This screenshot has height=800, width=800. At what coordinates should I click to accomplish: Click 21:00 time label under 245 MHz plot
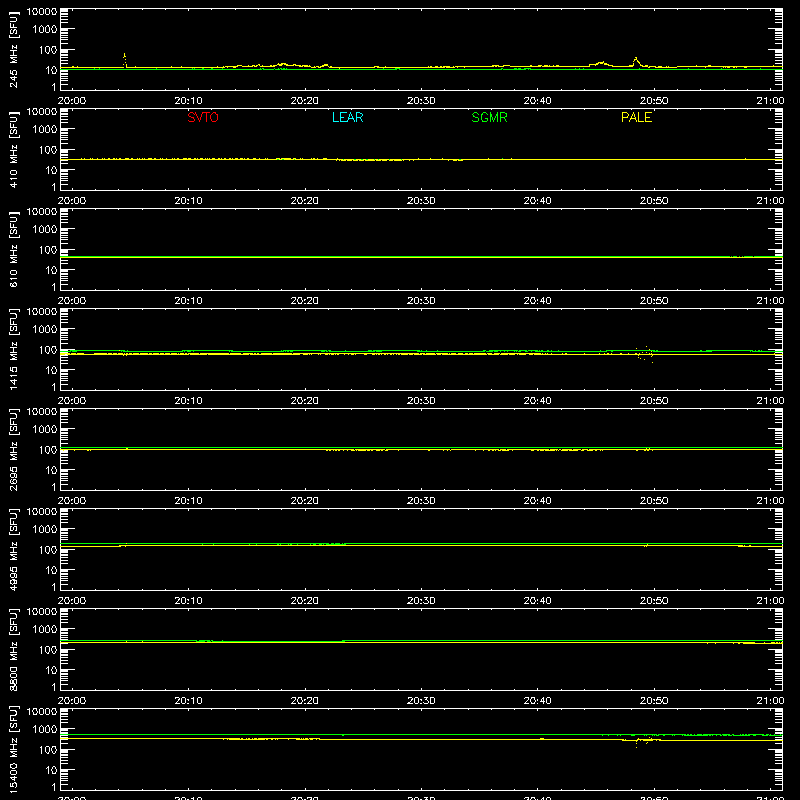point(770,101)
